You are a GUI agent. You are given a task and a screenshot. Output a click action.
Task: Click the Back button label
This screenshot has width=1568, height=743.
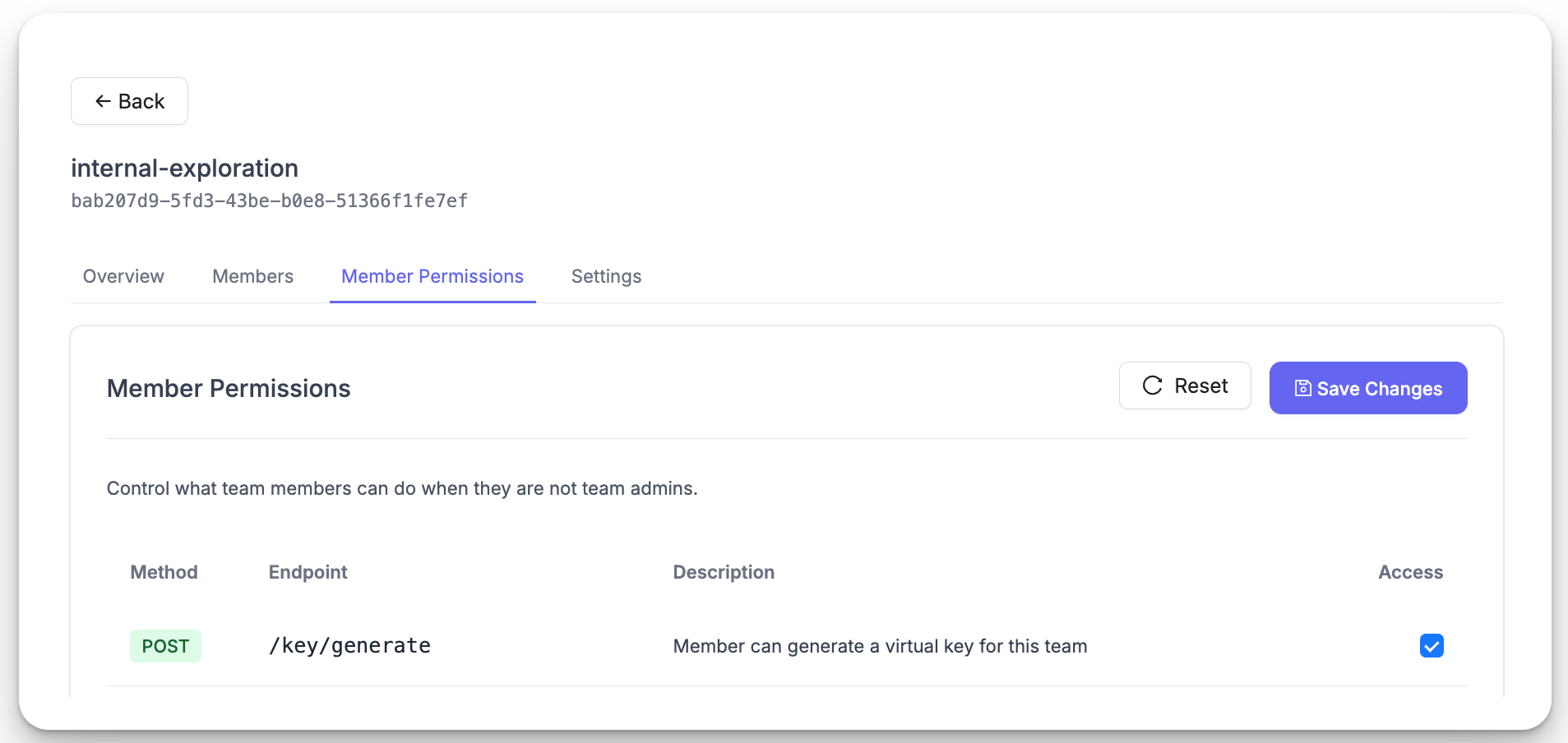pyautogui.click(x=141, y=101)
